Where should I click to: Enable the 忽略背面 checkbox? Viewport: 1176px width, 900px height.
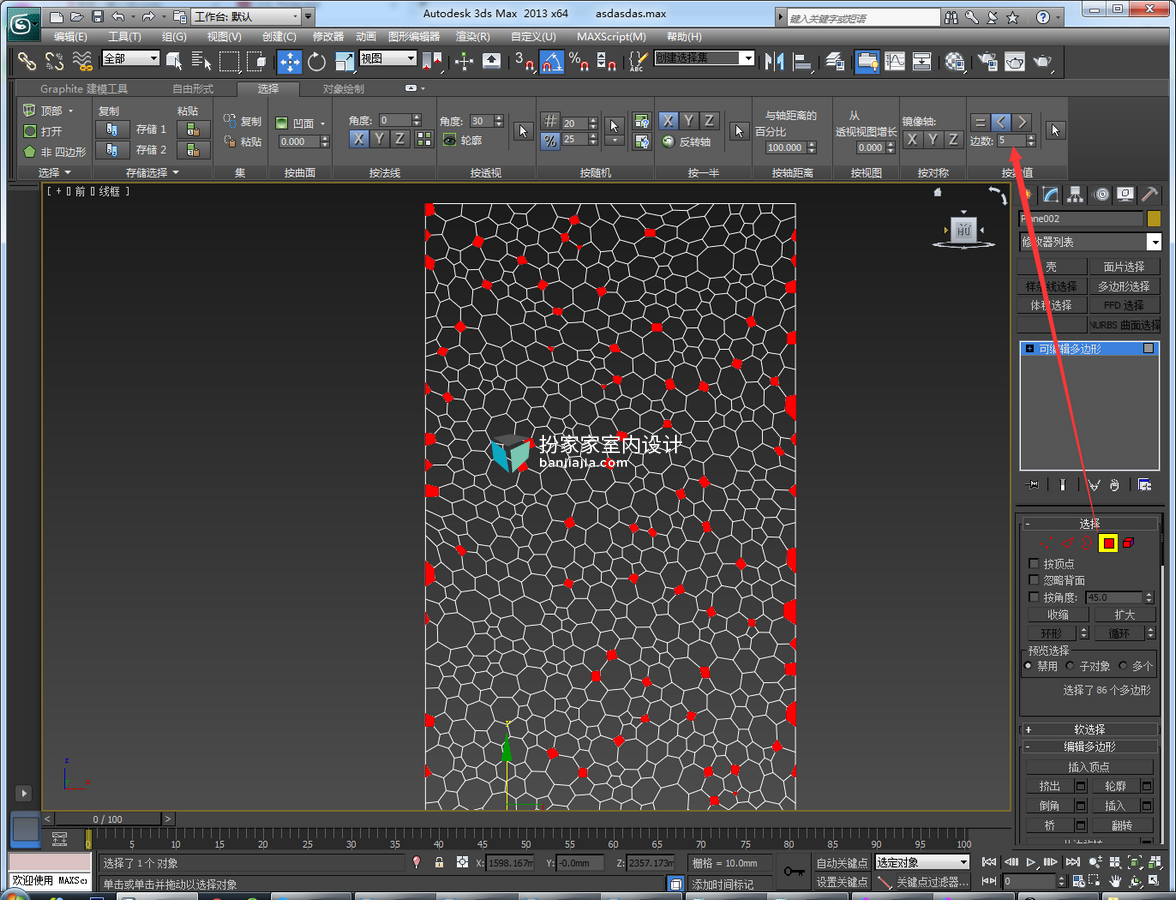[1034, 580]
